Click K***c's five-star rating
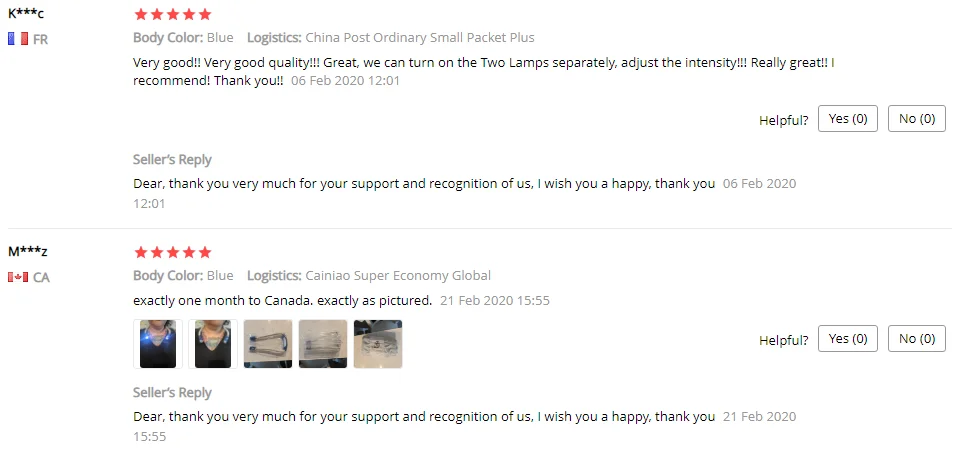 pos(172,15)
